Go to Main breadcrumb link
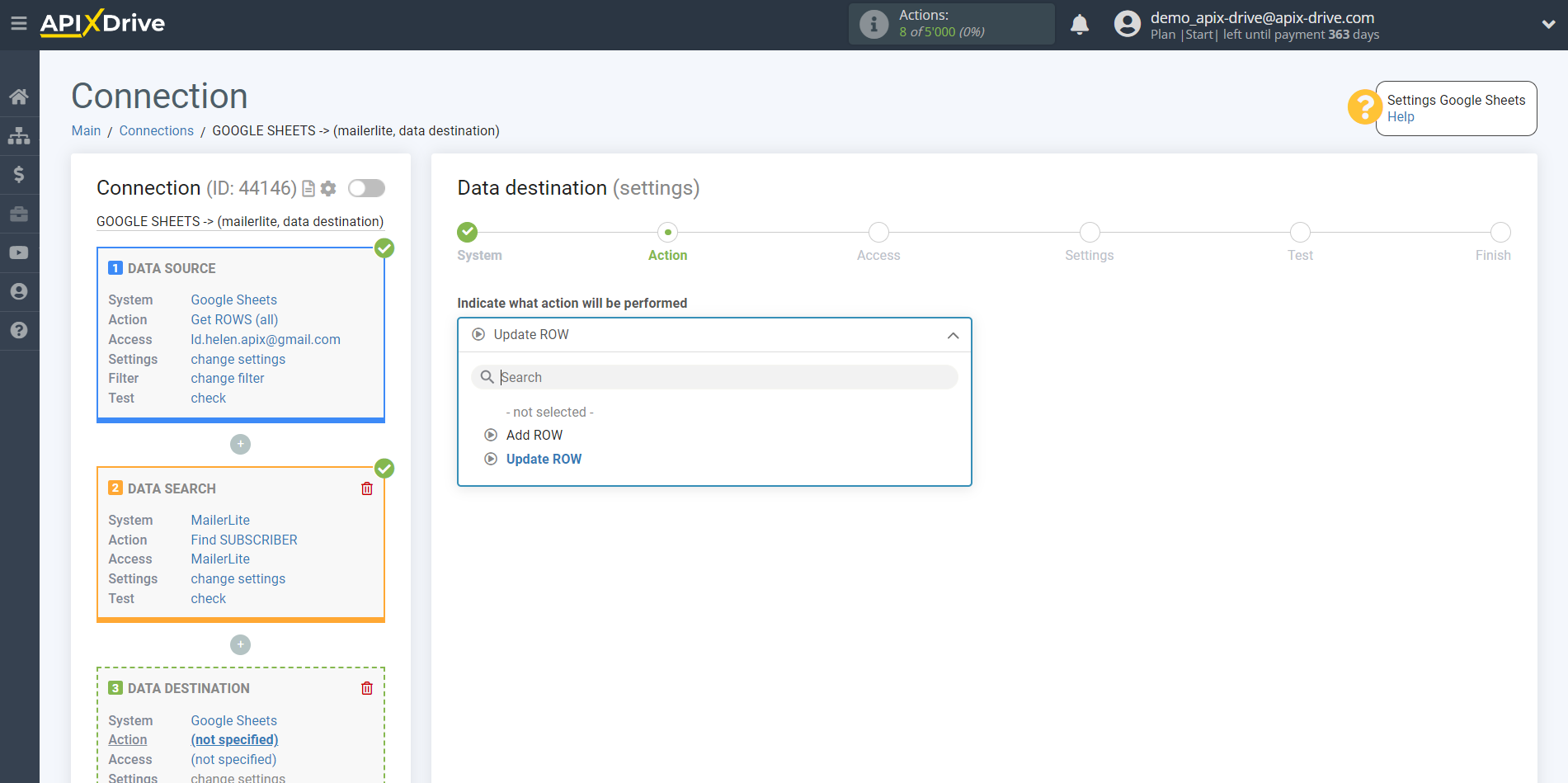Viewport: 1568px width, 783px height. (x=86, y=130)
